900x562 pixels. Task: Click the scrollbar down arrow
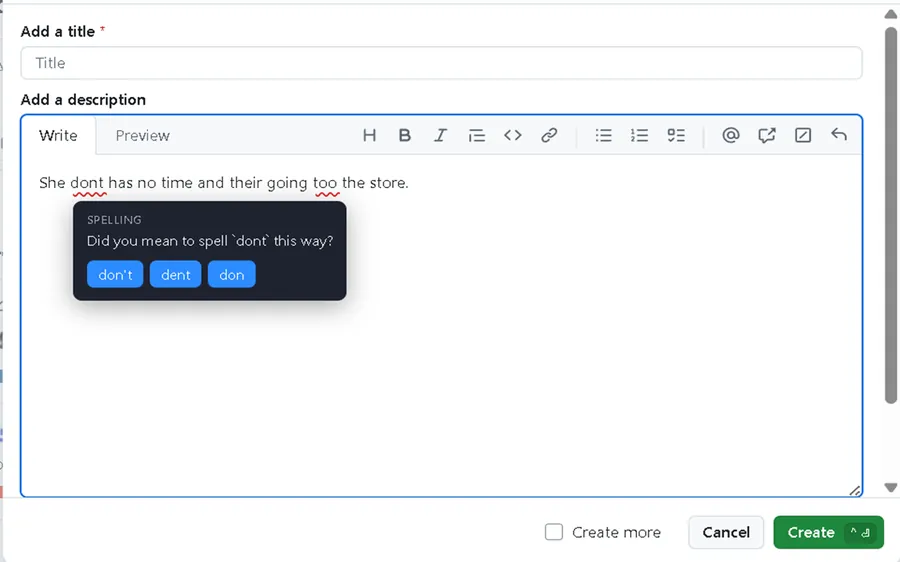[x=891, y=487]
